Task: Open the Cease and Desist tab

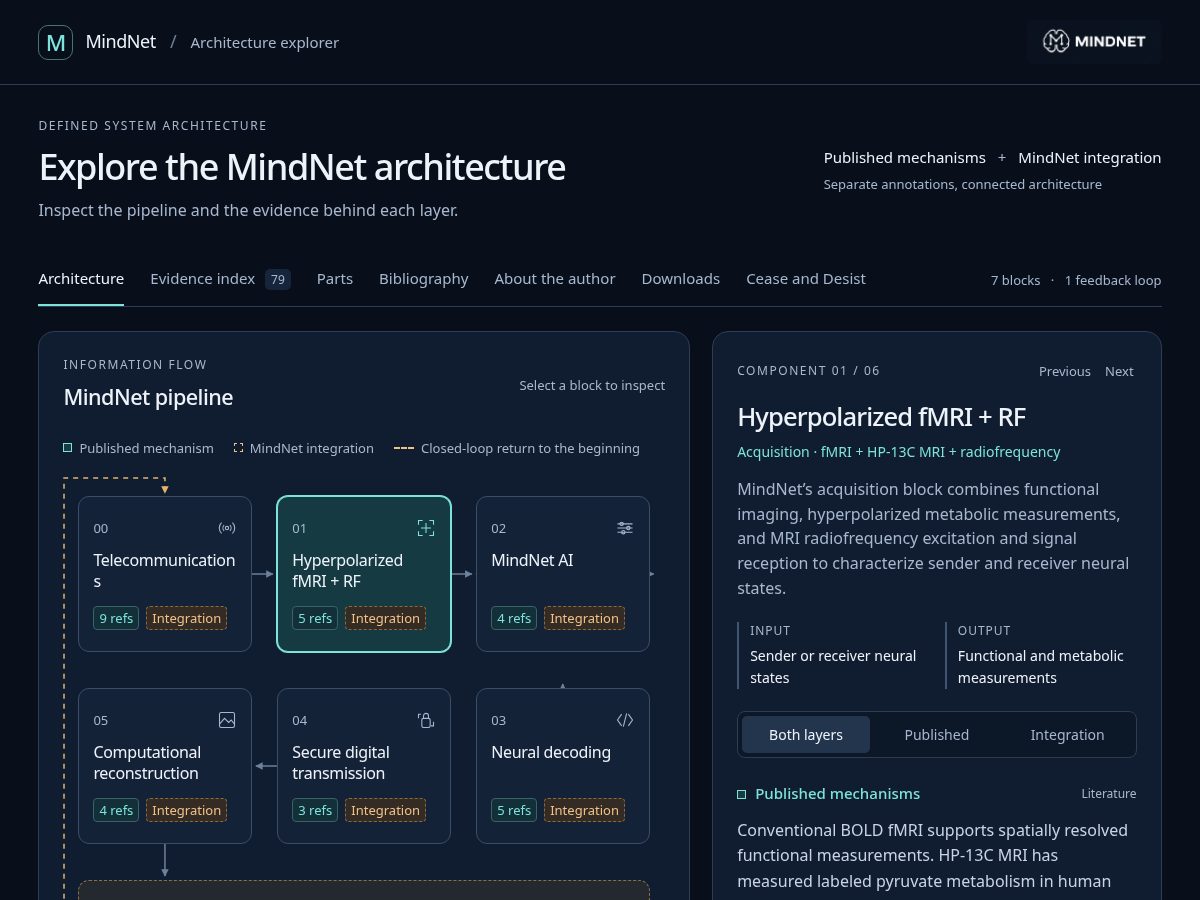Action: click(x=806, y=279)
